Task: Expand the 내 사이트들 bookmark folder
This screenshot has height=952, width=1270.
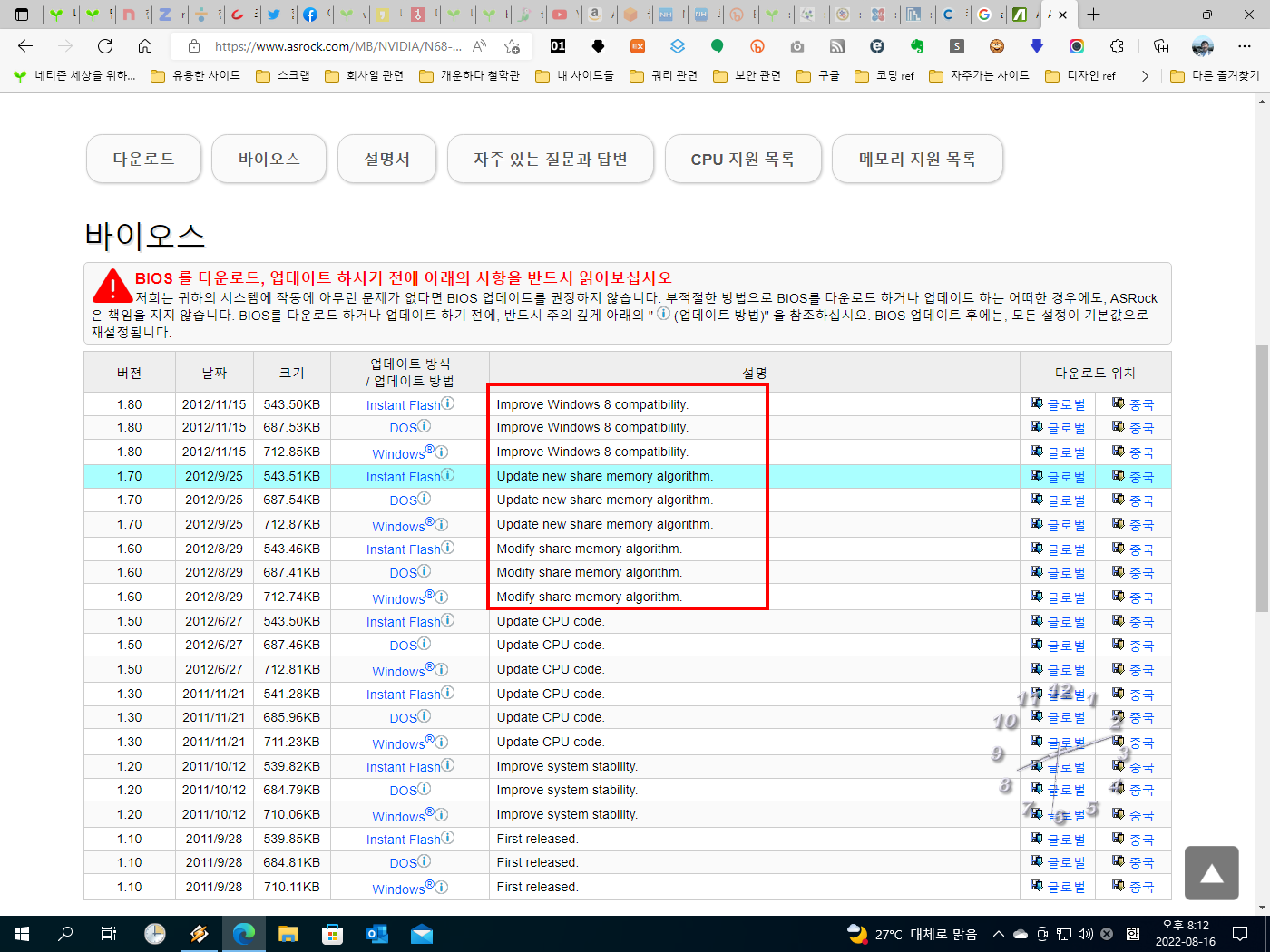Action: [575, 76]
